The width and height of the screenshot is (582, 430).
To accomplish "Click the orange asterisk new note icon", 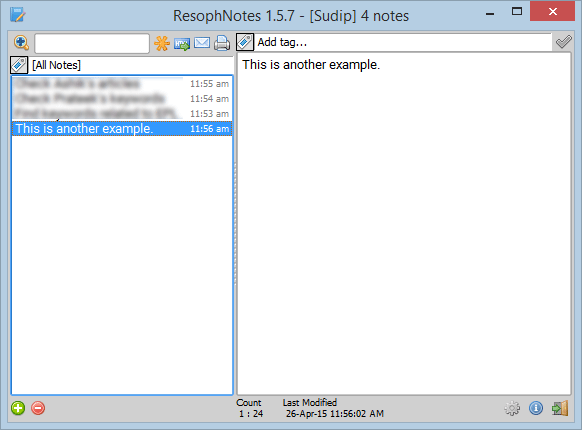I will click(162, 43).
